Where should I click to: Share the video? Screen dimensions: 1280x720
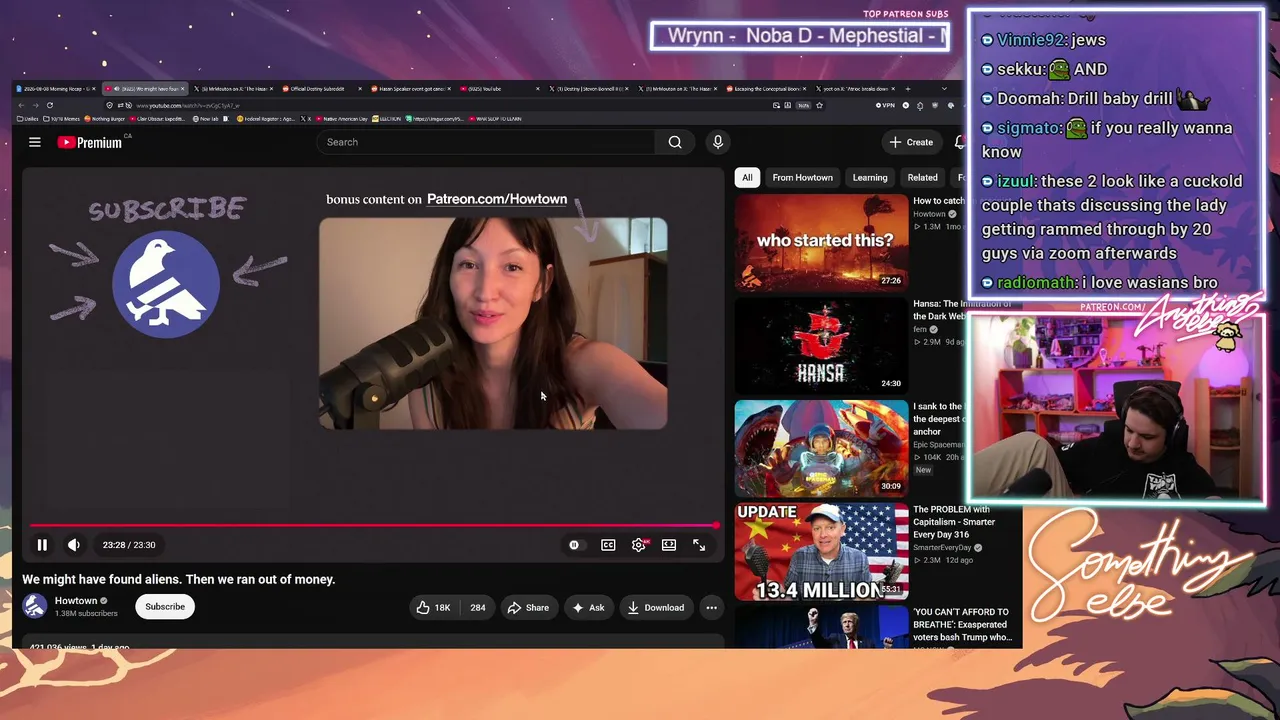click(x=528, y=607)
